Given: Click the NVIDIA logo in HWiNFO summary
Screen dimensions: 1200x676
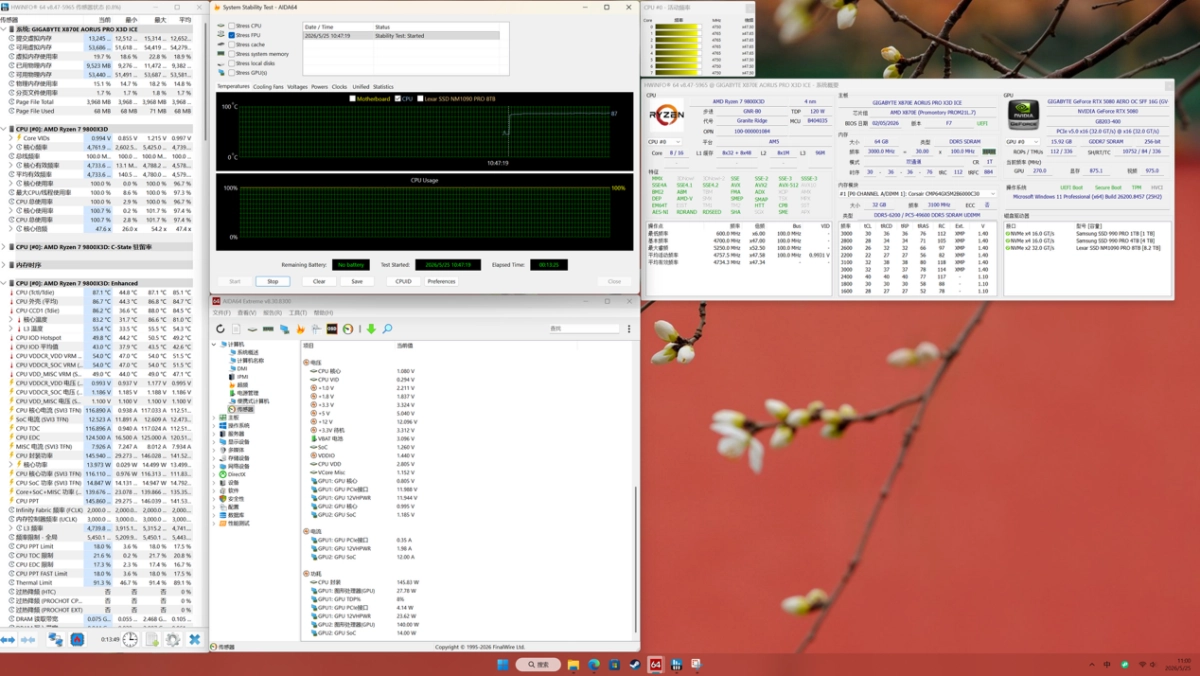Looking at the screenshot, I should (1023, 114).
